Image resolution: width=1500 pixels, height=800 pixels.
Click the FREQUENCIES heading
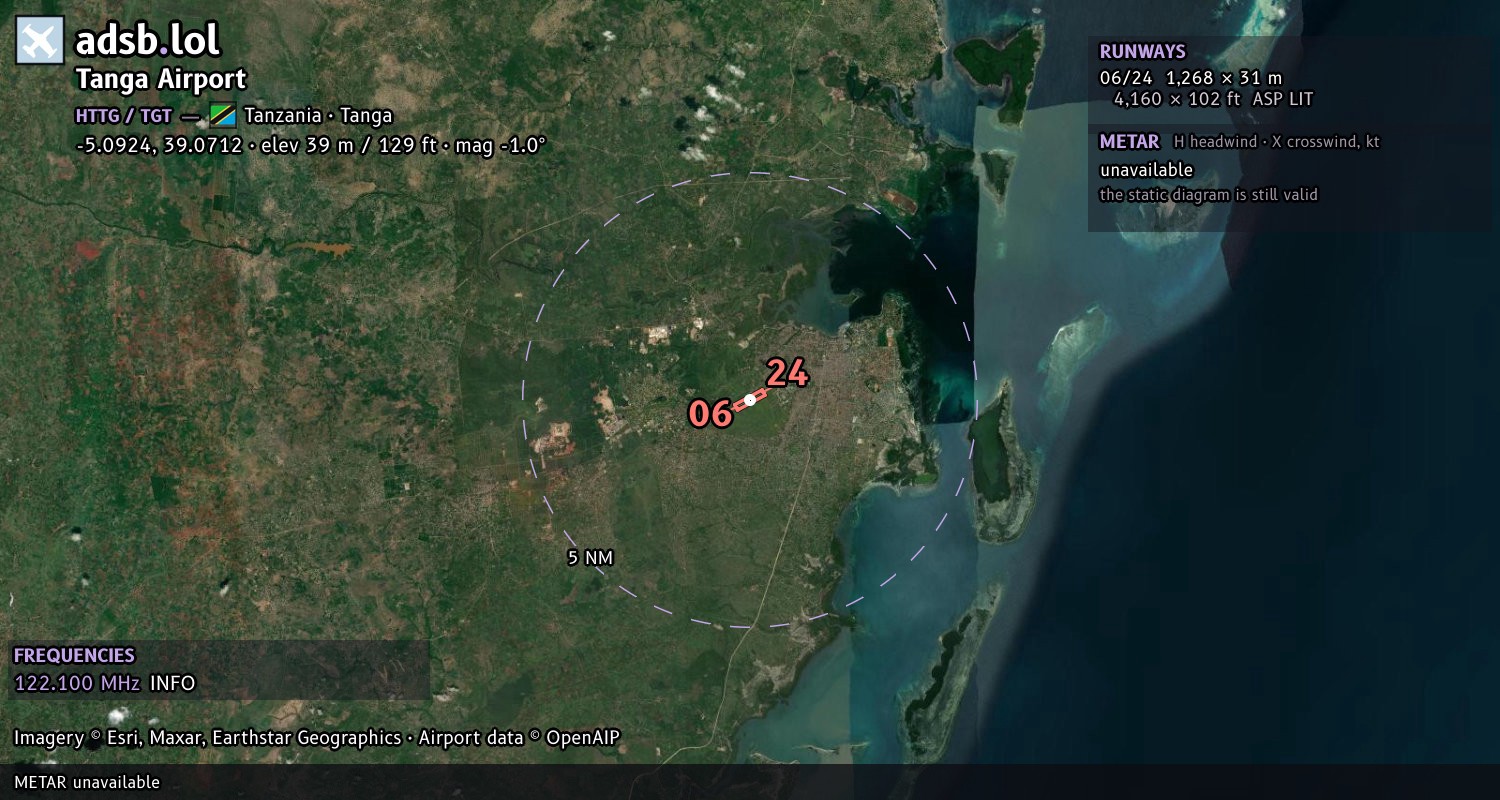tap(74, 655)
